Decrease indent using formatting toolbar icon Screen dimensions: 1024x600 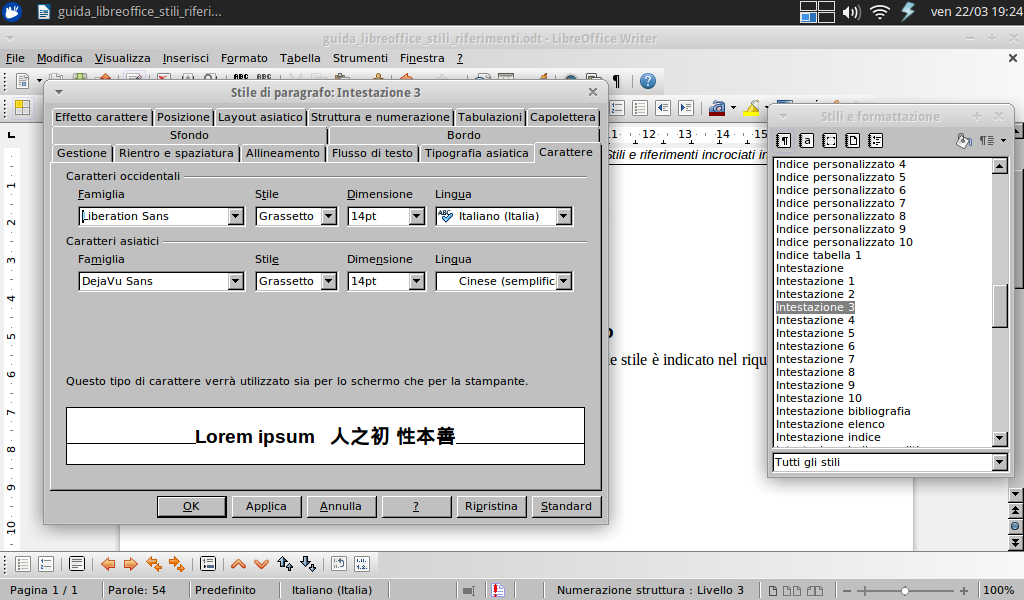(663, 108)
